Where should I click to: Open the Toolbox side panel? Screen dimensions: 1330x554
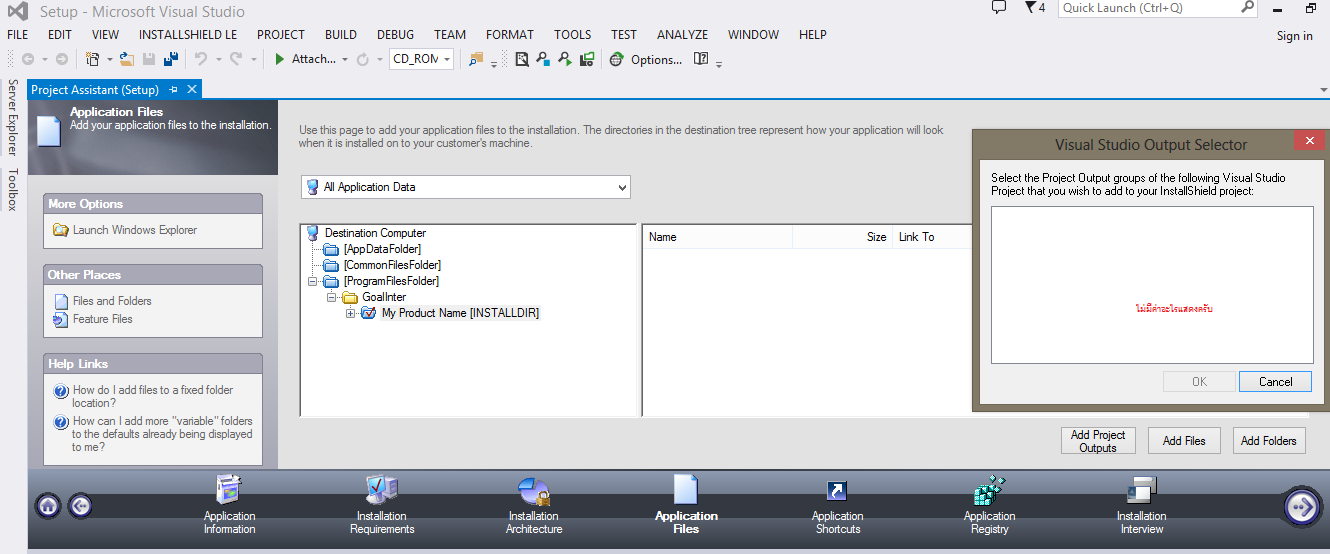pos(13,190)
